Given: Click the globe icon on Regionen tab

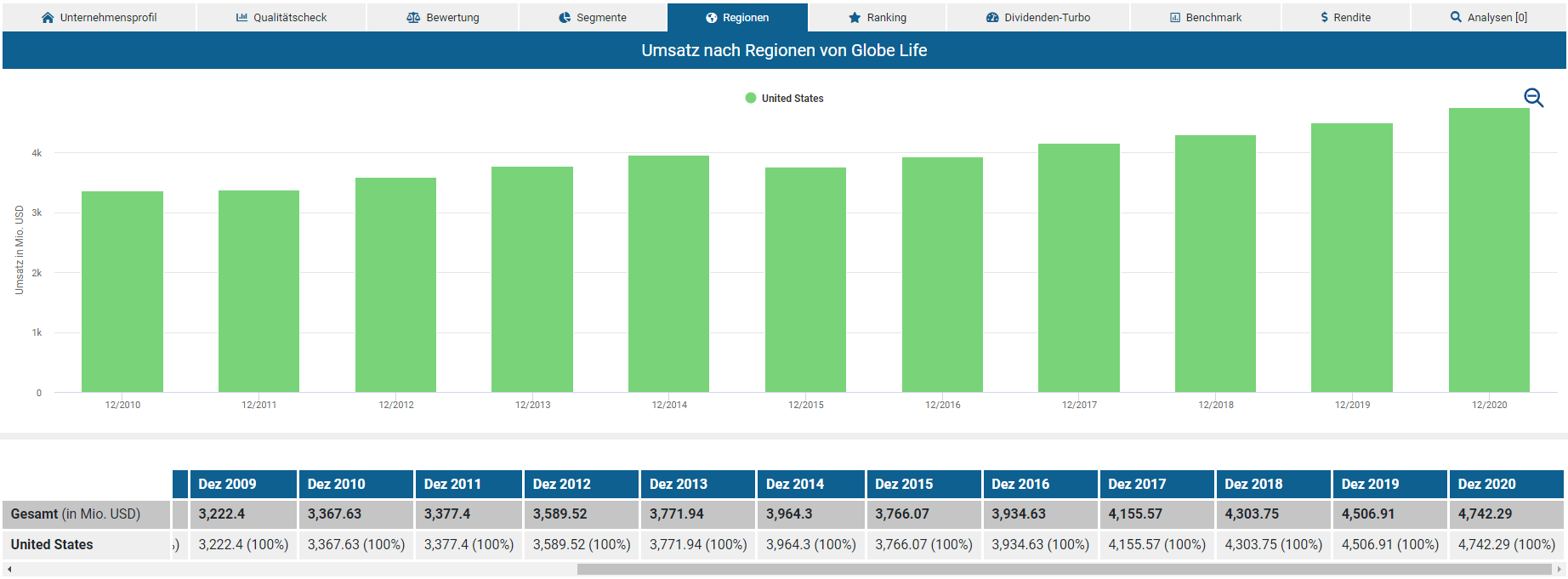Looking at the screenshot, I should (712, 18).
